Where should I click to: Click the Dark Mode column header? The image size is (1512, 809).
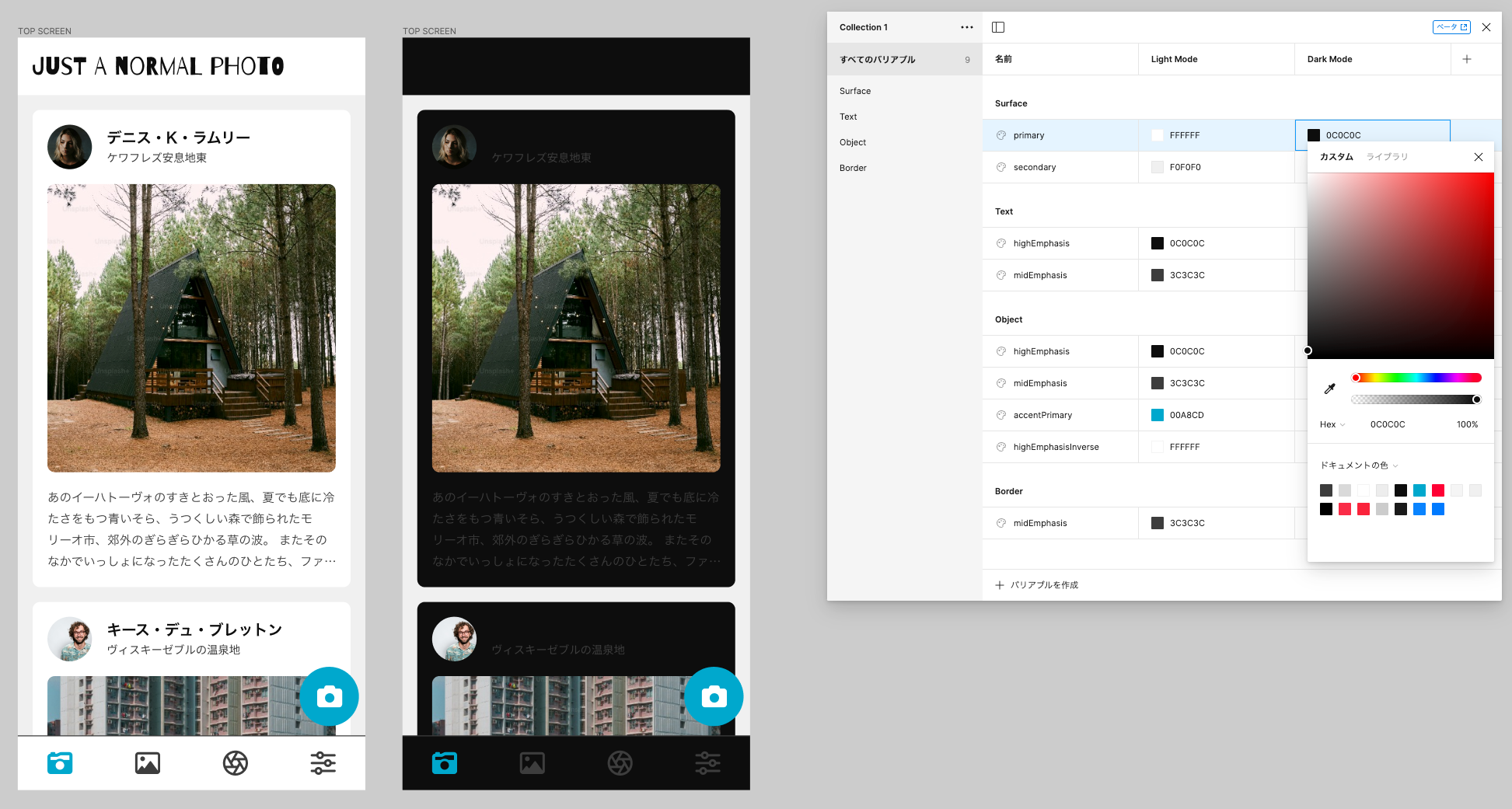pos(1373,59)
